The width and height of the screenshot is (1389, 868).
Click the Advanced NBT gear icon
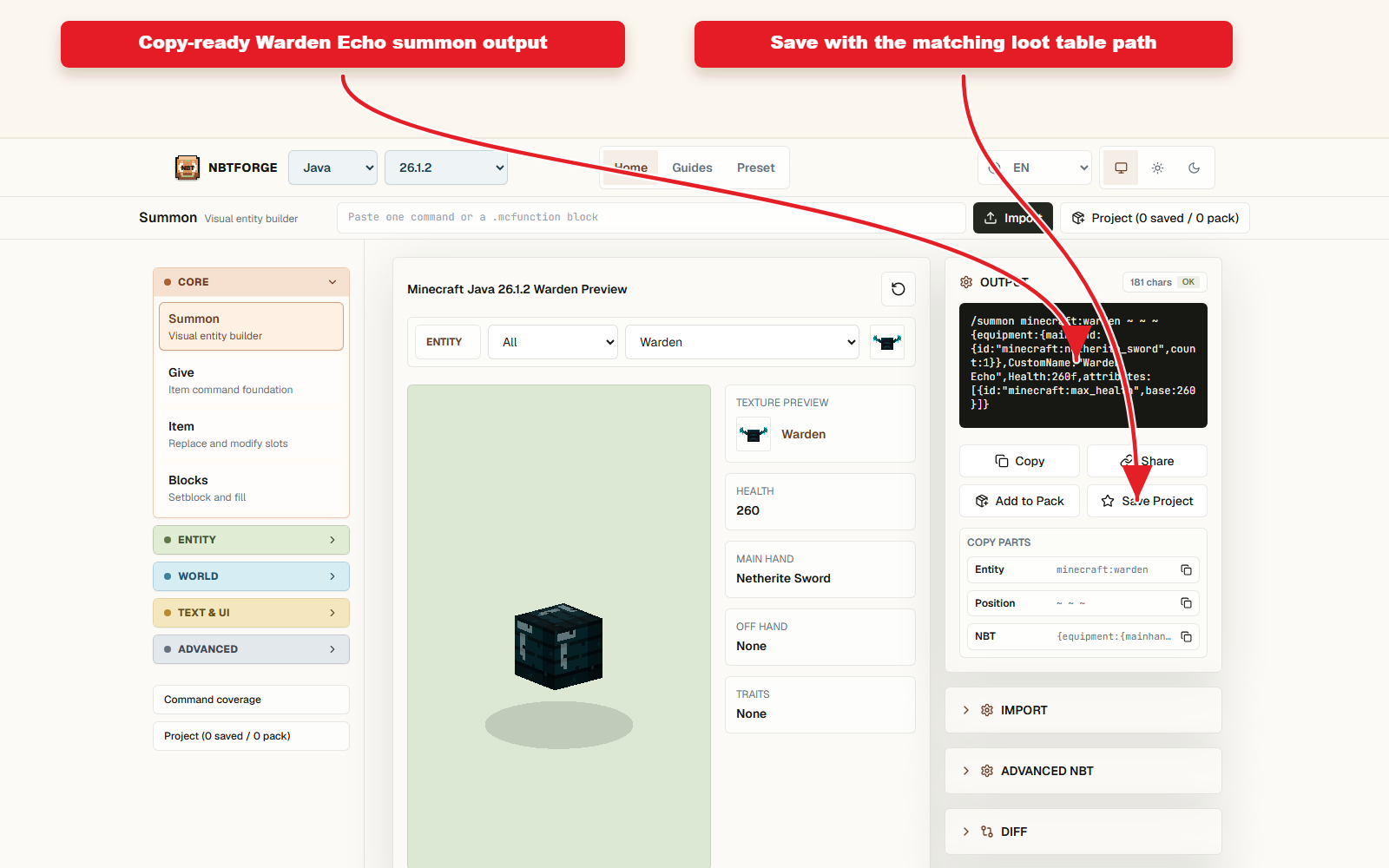[987, 771]
